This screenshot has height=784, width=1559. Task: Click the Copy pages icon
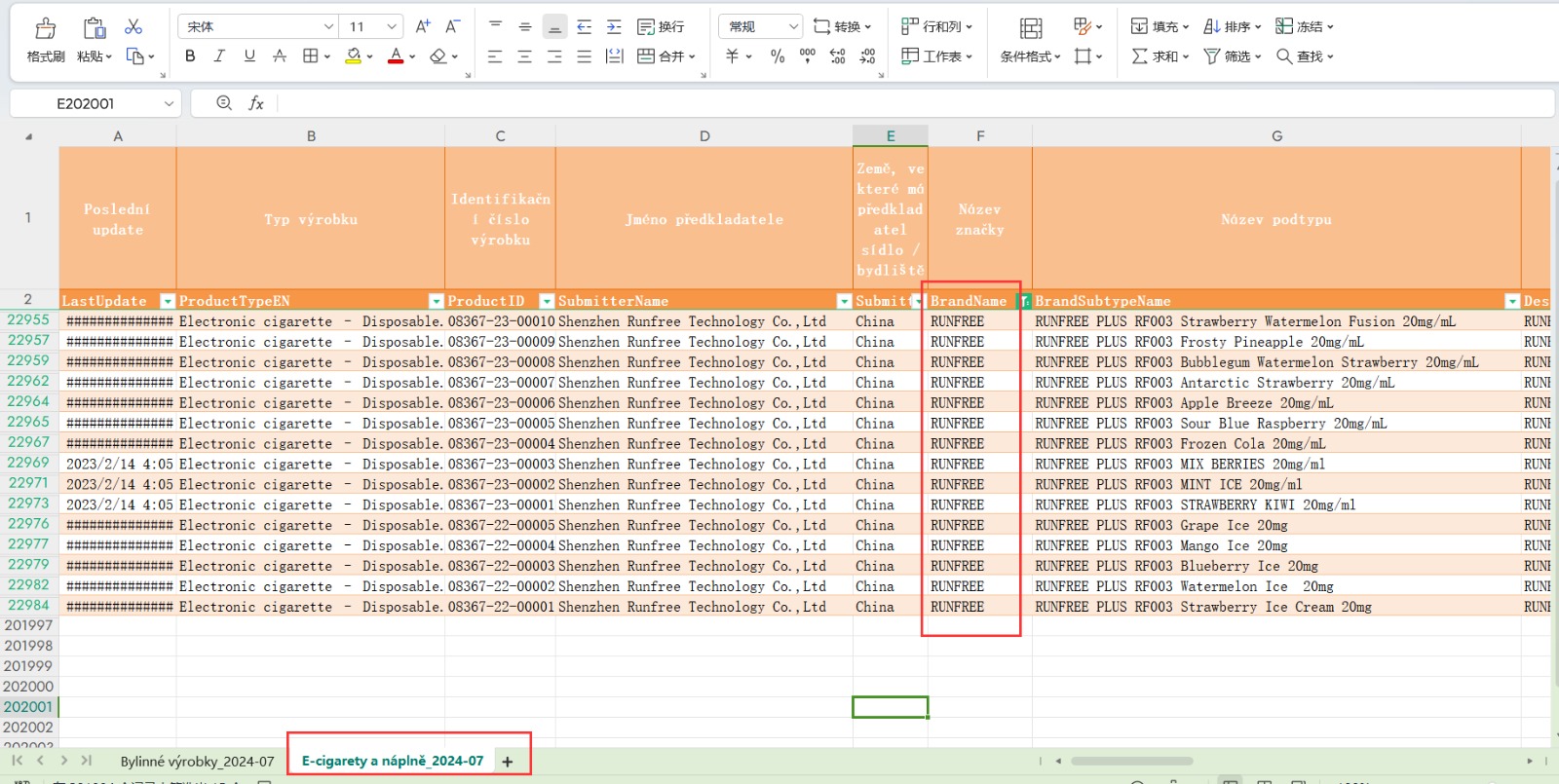click(x=135, y=56)
